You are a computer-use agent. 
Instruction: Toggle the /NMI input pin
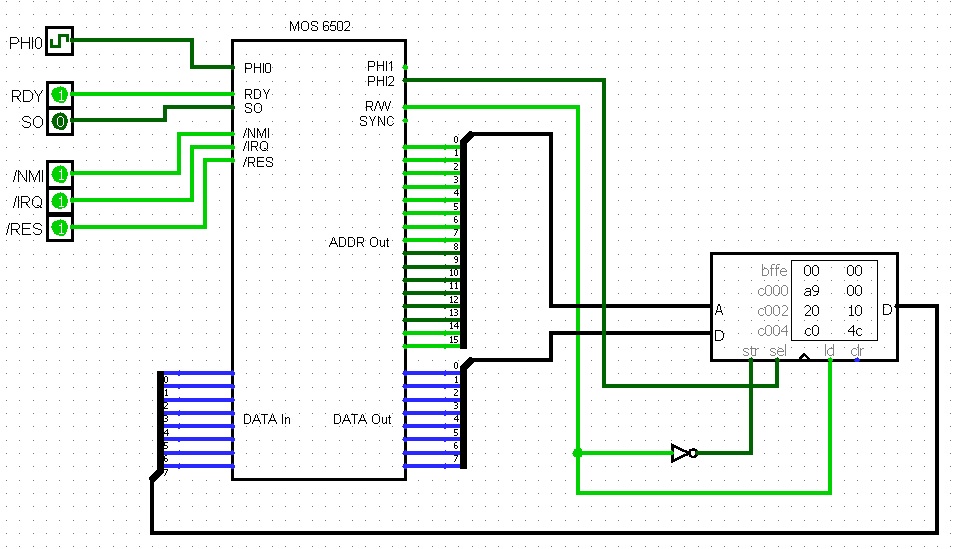(59, 175)
